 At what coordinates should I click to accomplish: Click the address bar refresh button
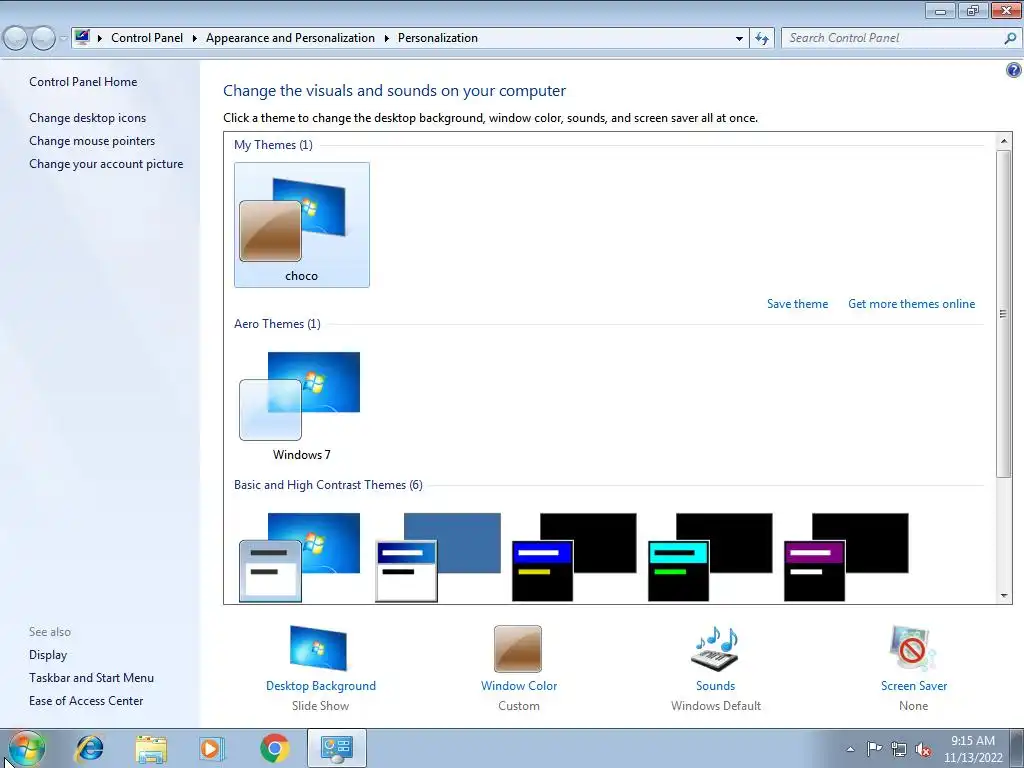click(762, 39)
